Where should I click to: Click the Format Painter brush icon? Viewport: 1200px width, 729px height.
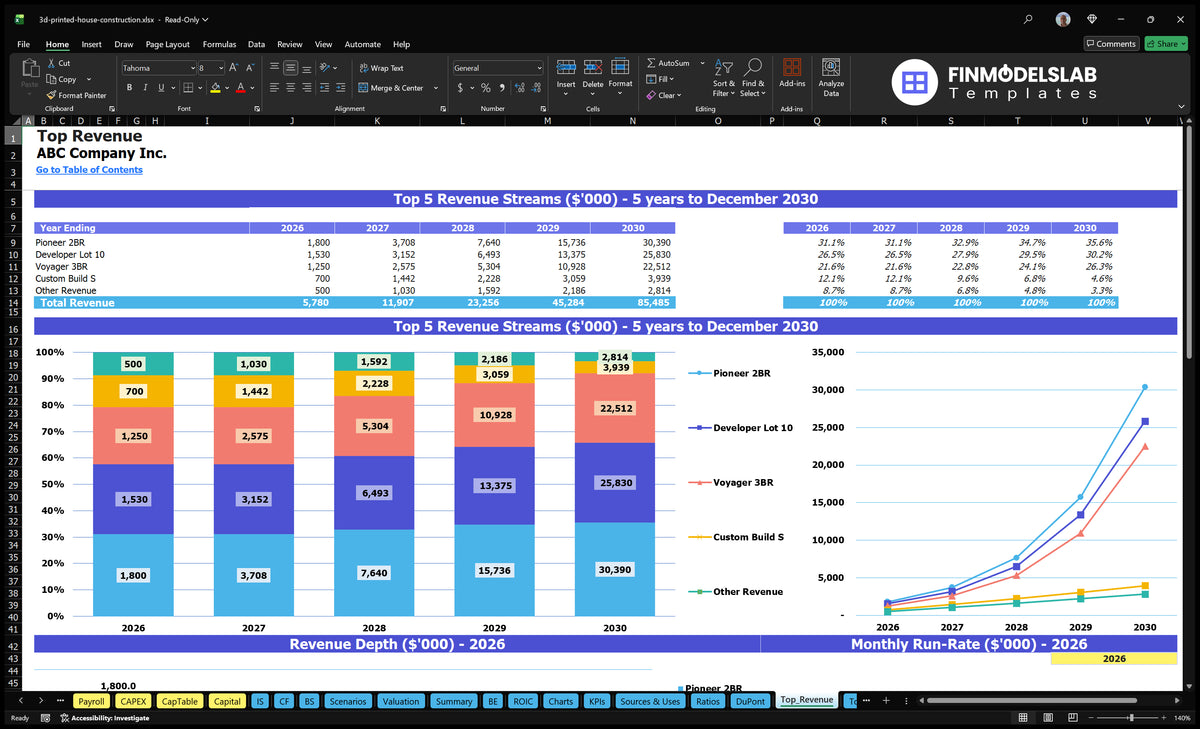click(x=51, y=95)
